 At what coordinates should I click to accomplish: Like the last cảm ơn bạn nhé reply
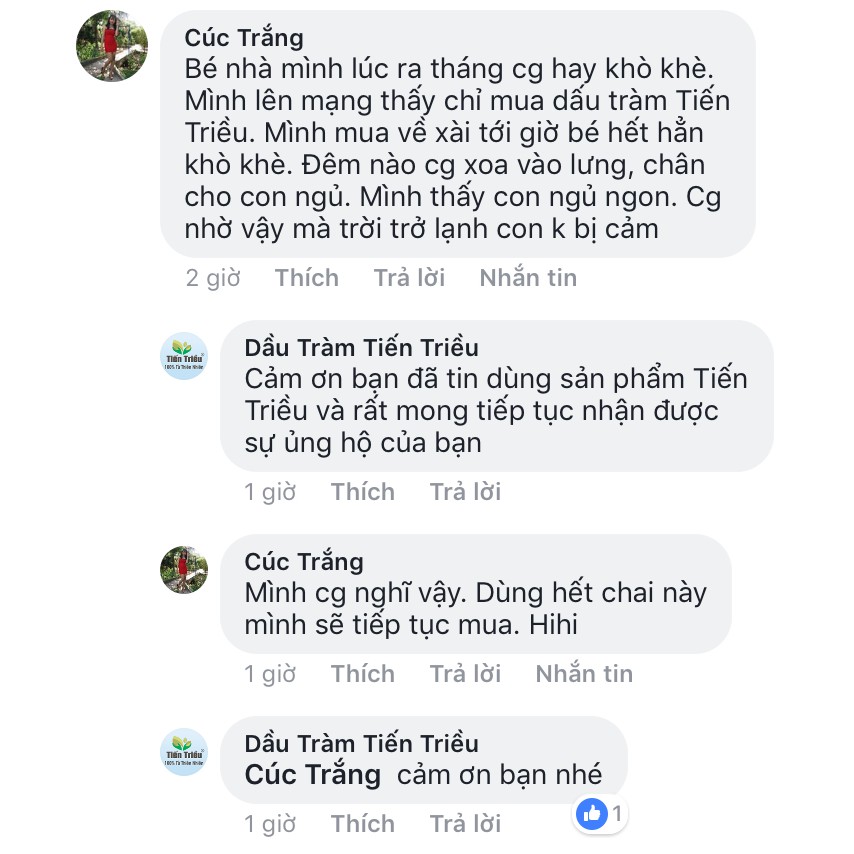[x=363, y=824]
